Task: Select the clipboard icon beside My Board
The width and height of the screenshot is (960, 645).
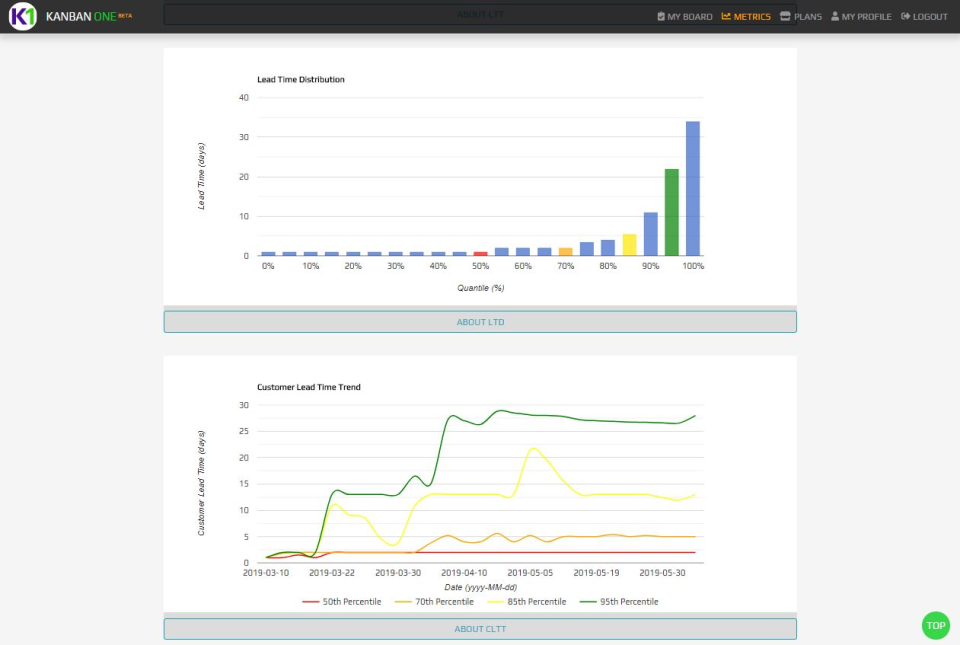Action: pos(661,16)
